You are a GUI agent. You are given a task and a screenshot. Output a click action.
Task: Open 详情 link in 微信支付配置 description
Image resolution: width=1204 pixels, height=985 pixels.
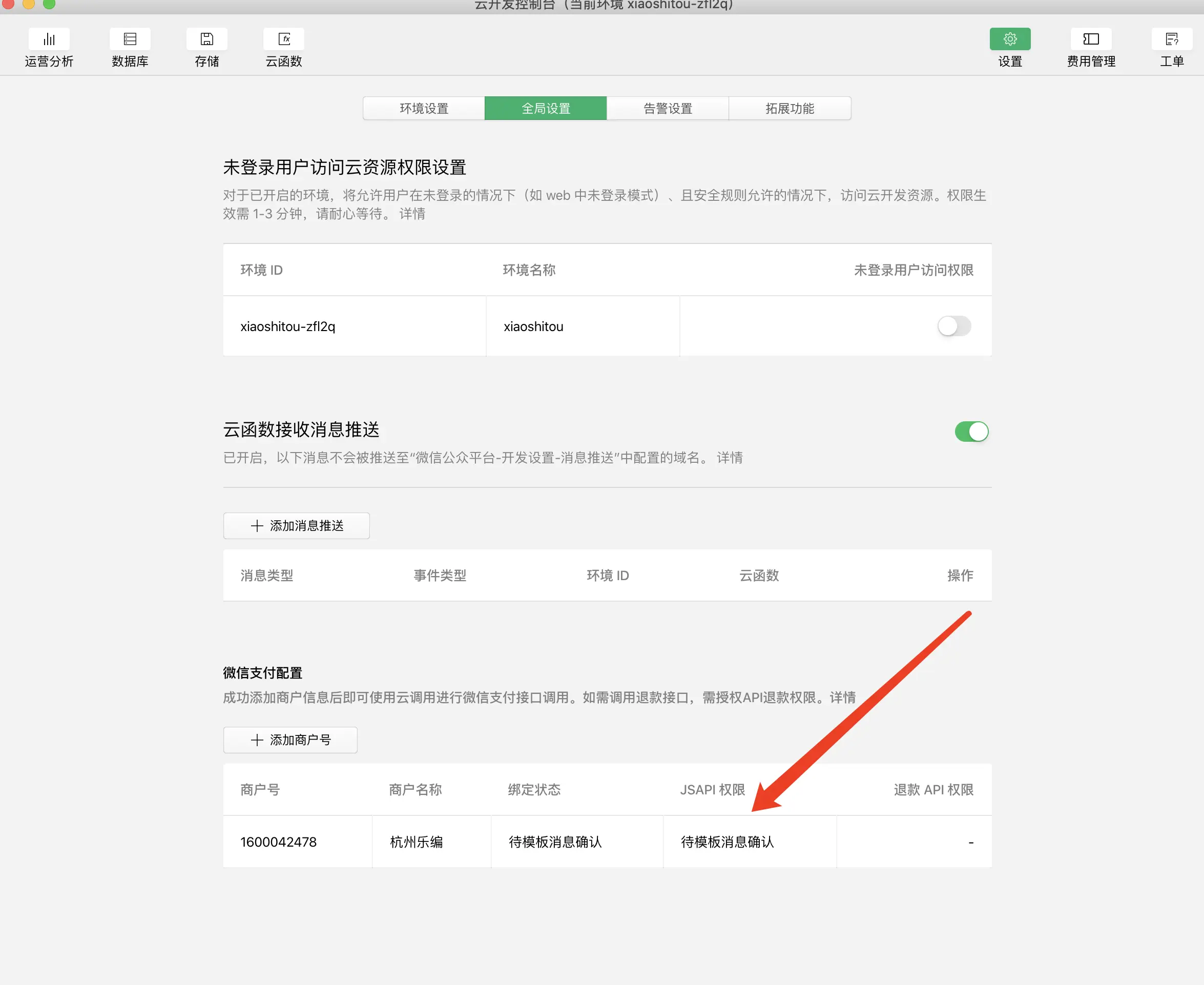[x=842, y=697]
